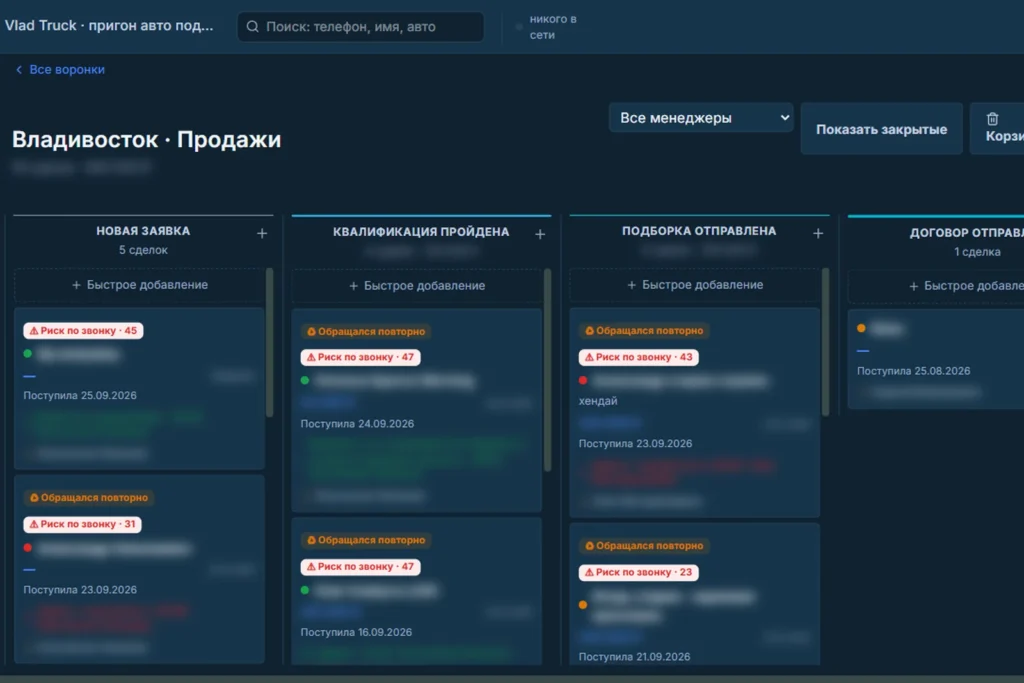Click Поступила 21.09.2026 text
This screenshot has width=1024, height=683.
pyautogui.click(x=634, y=656)
